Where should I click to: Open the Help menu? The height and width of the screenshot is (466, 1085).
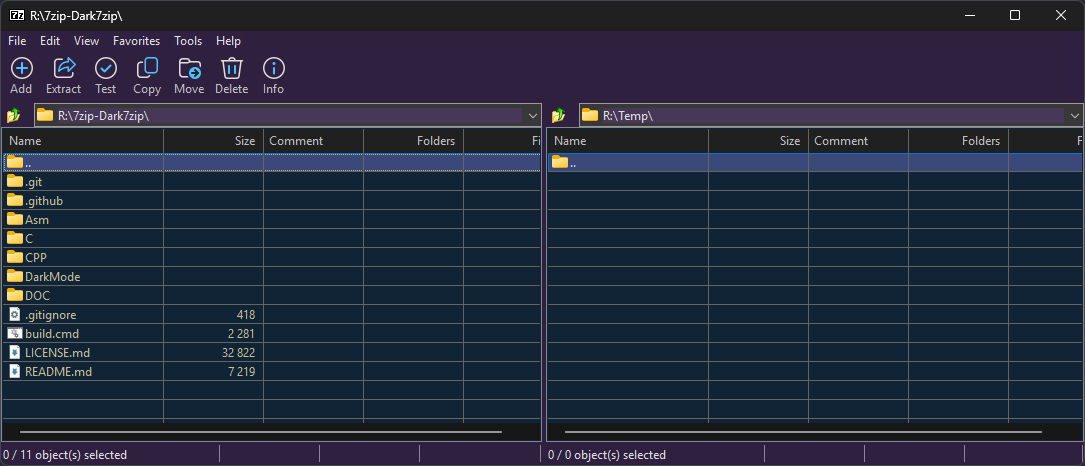(228, 41)
